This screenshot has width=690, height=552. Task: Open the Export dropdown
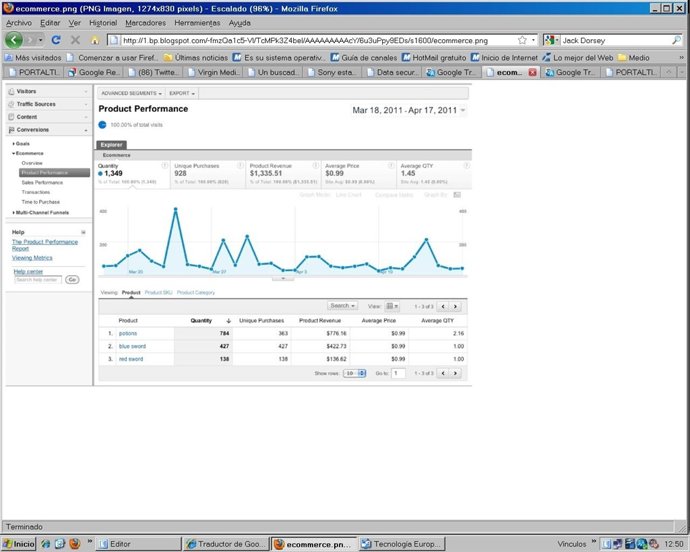(x=182, y=93)
